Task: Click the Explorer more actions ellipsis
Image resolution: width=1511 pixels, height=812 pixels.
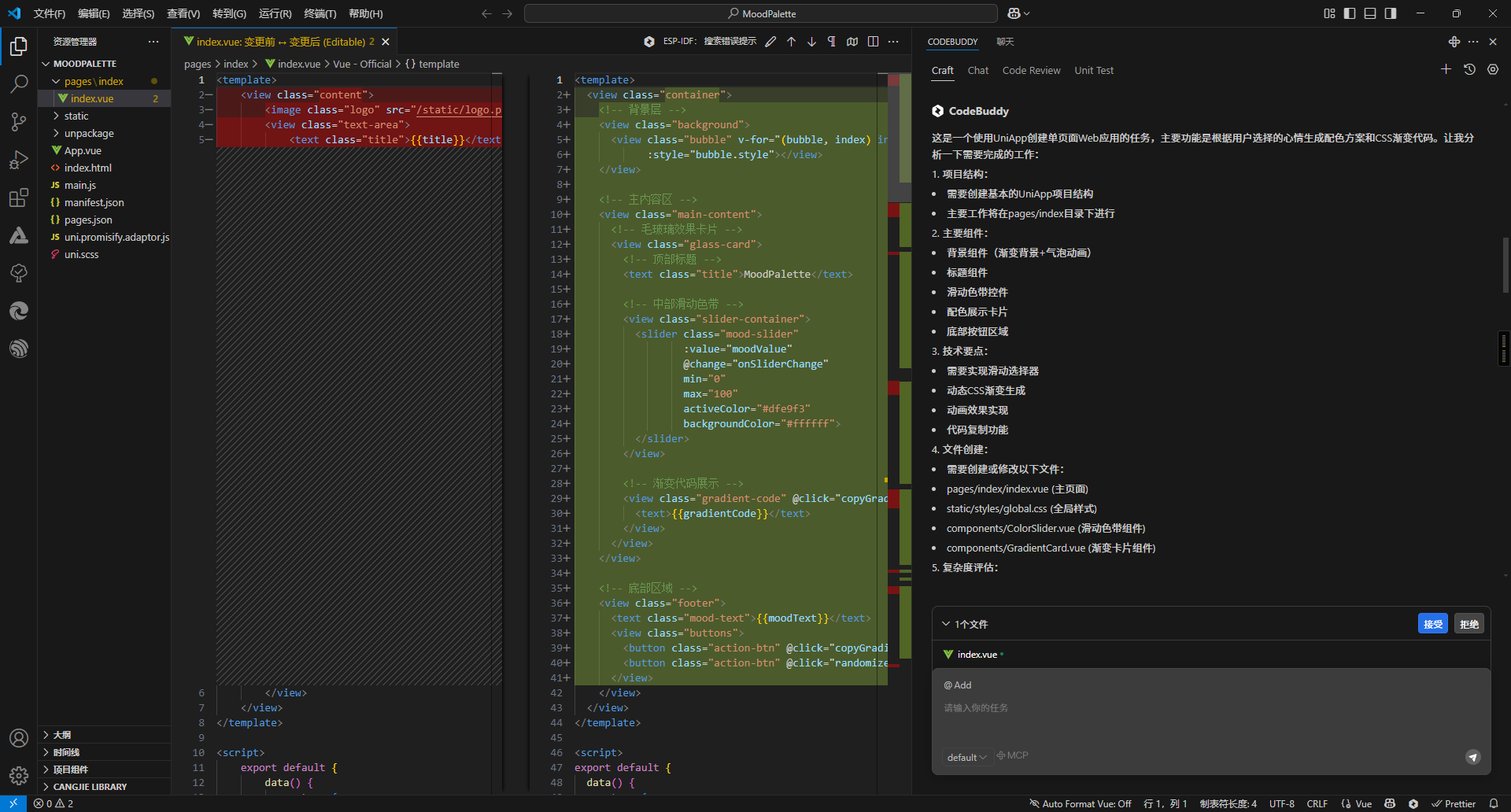Action: tap(153, 42)
